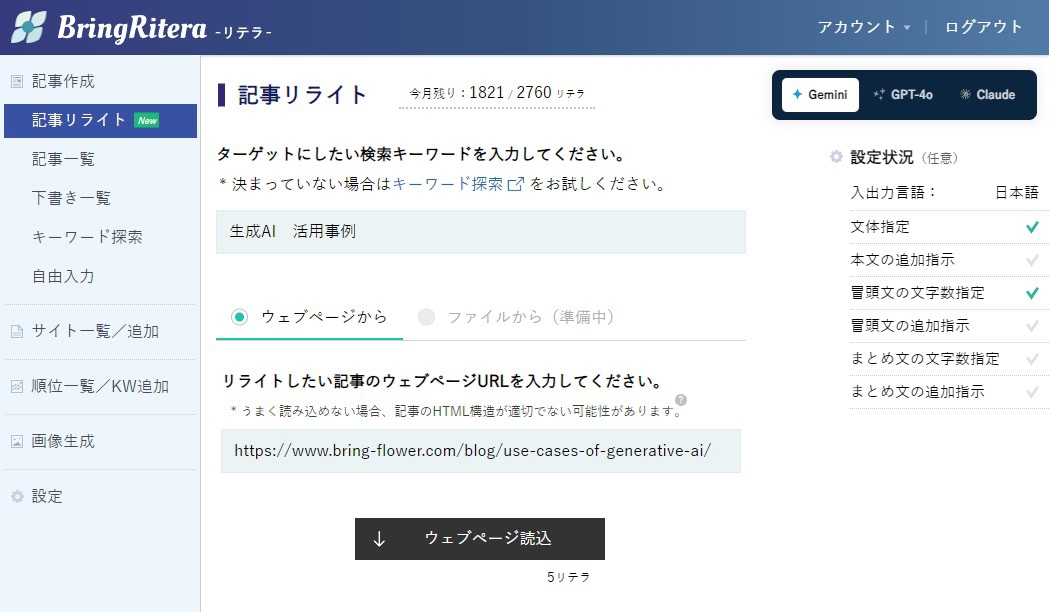Click the settings gear icon in sidebar
Image resolution: width=1049 pixels, height=612 pixels.
coord(17,496)
